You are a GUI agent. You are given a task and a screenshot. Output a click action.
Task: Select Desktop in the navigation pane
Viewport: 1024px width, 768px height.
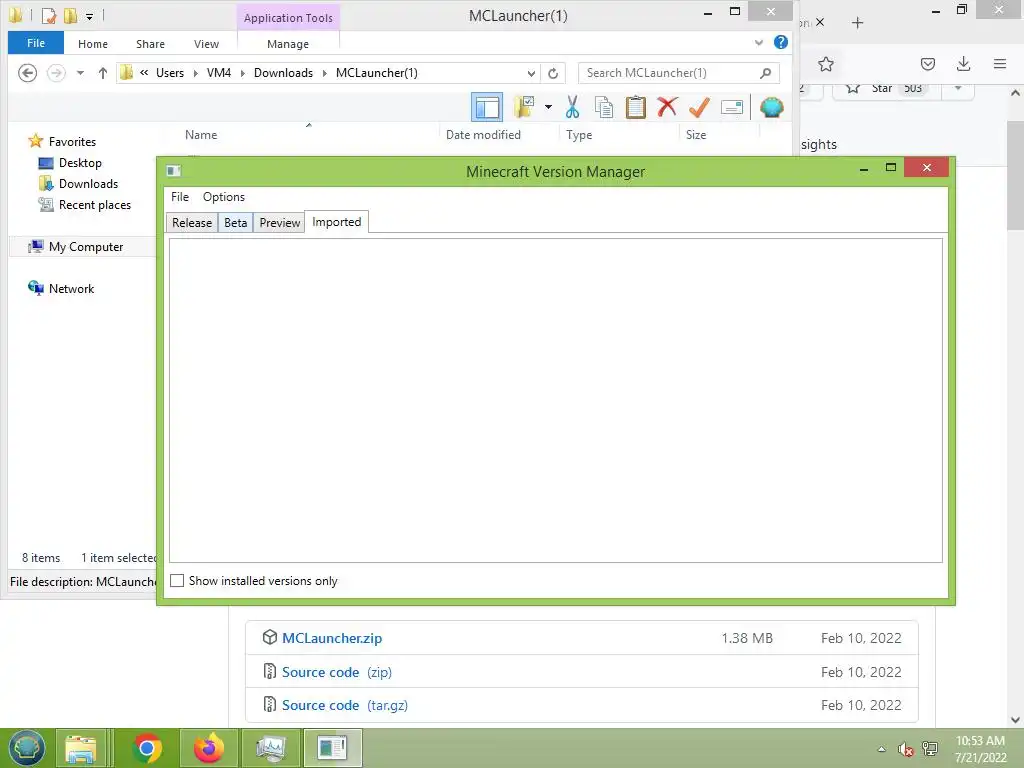point(80,163)
